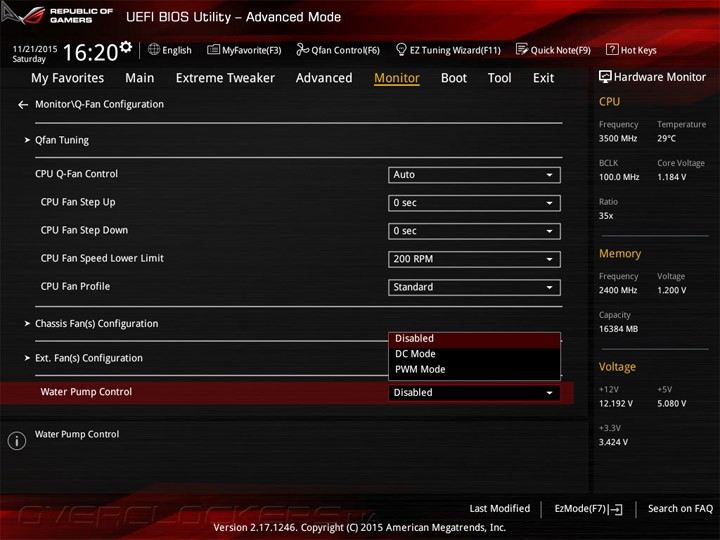The image size is (720, 540).
Task: Click the 16384 MB capacity value
Action: (618, 329)
